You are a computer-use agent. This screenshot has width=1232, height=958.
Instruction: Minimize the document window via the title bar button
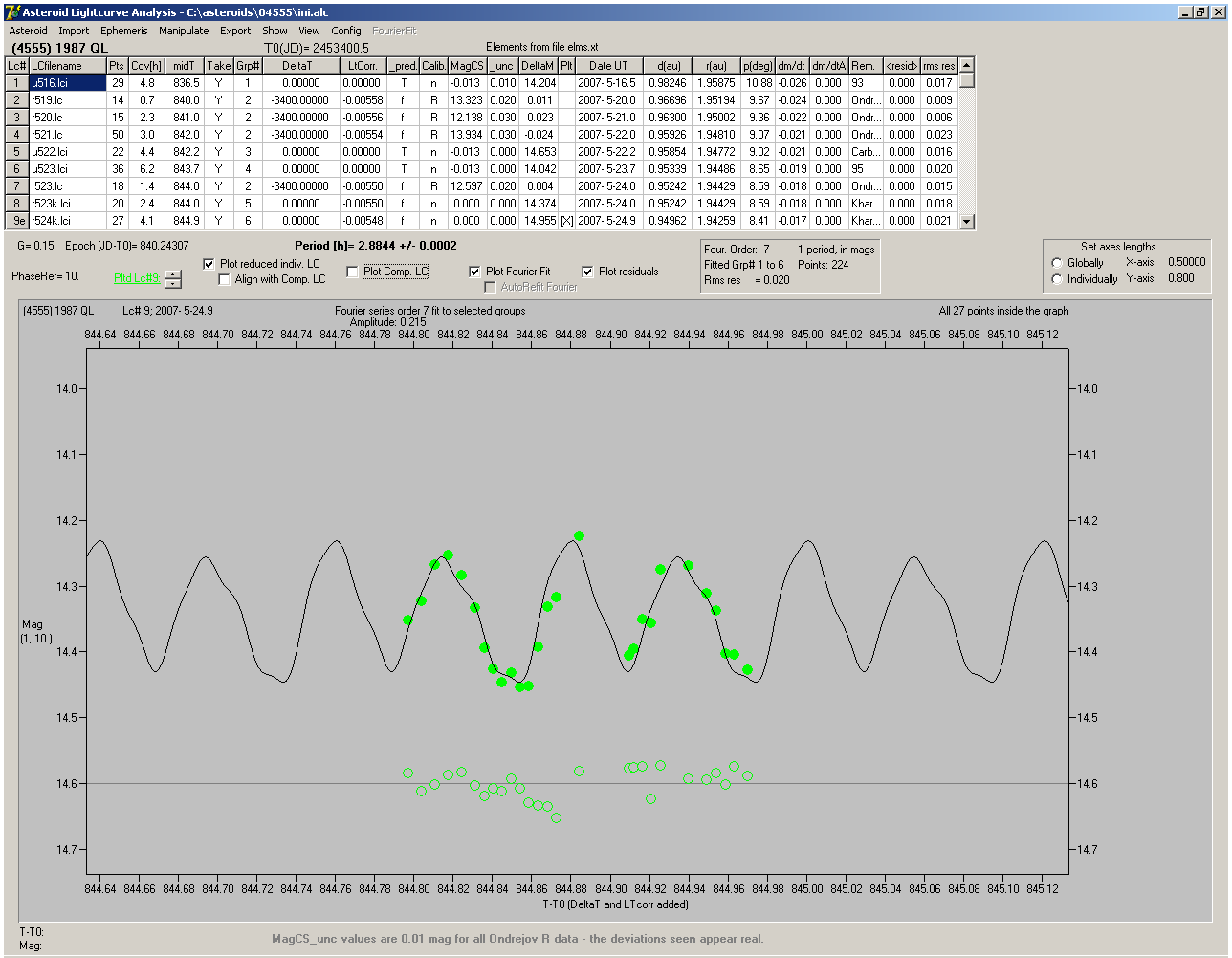point(1185,12)
